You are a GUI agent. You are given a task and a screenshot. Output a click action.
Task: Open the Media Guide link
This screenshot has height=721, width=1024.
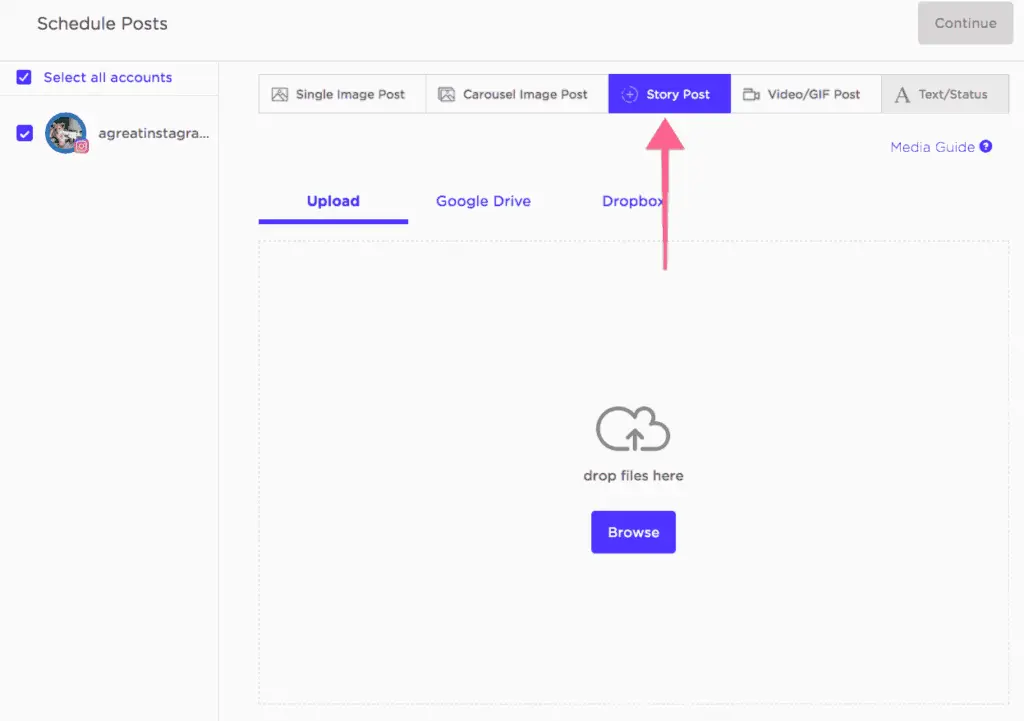[x=932, y=147]
